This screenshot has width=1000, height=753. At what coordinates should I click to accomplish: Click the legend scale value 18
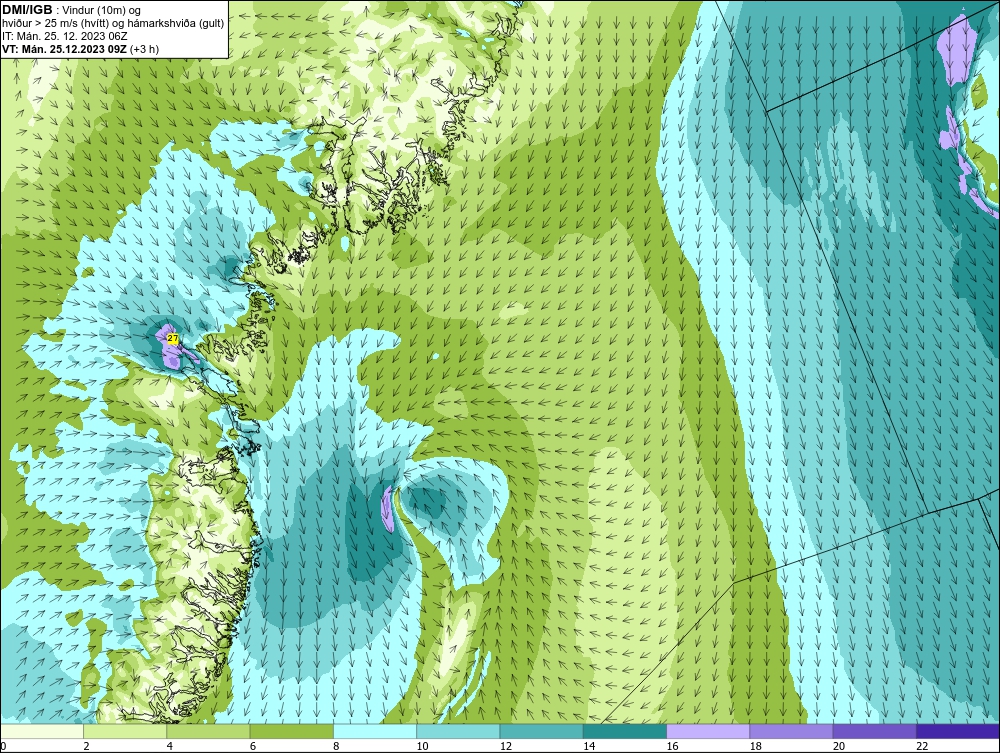coord(756,747)
